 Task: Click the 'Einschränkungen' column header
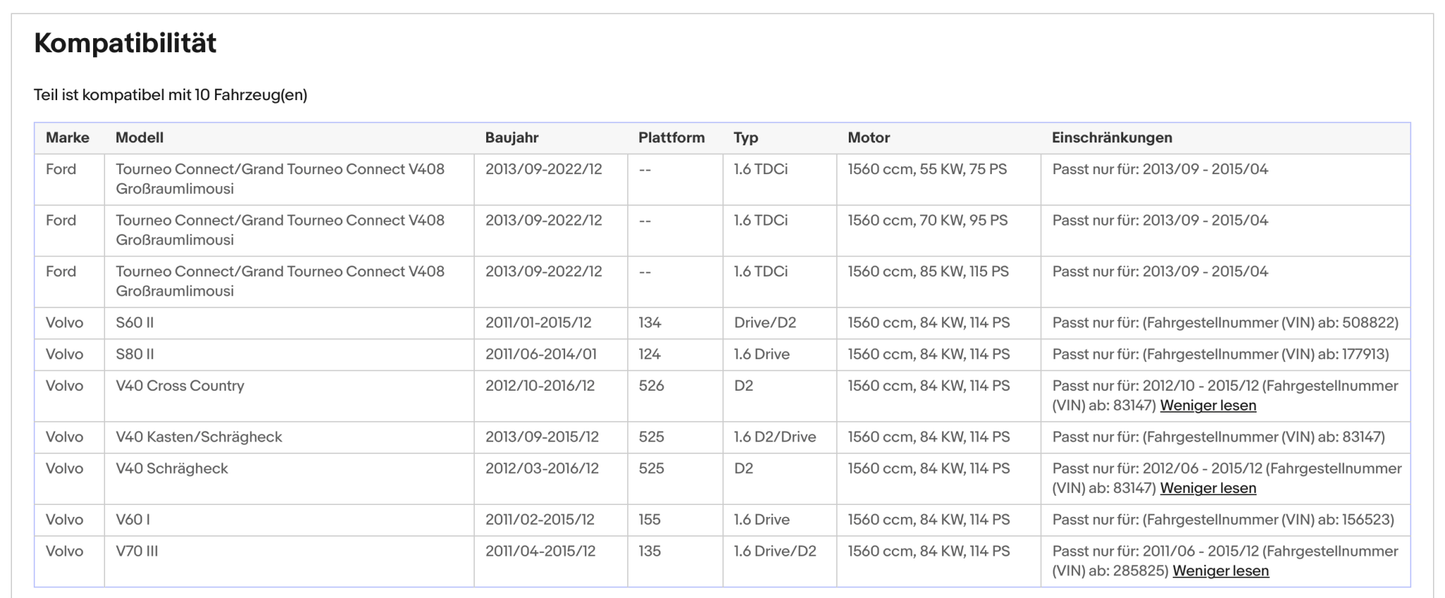point(1111,138)
